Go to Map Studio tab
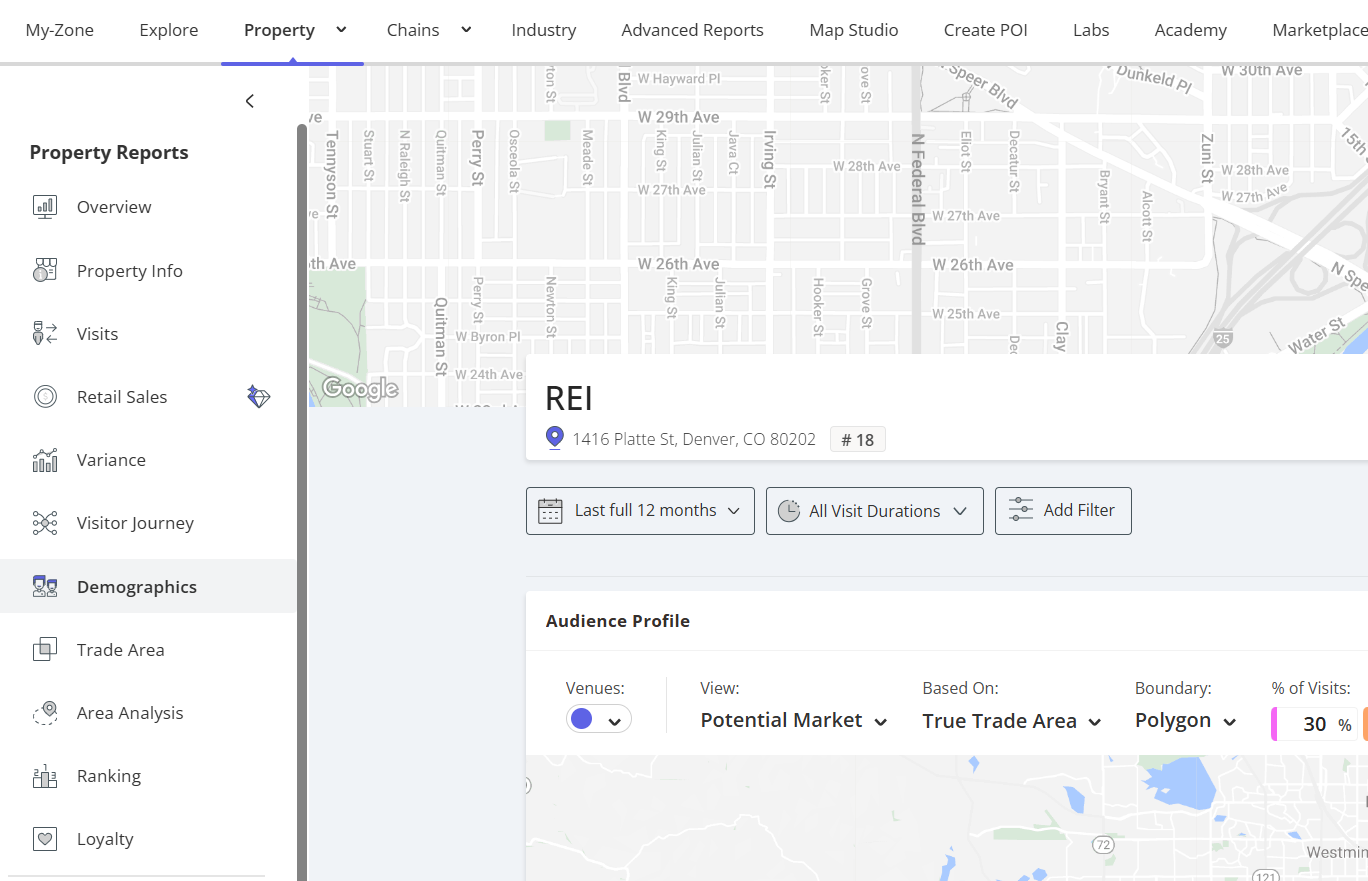 tap(854, 30)
